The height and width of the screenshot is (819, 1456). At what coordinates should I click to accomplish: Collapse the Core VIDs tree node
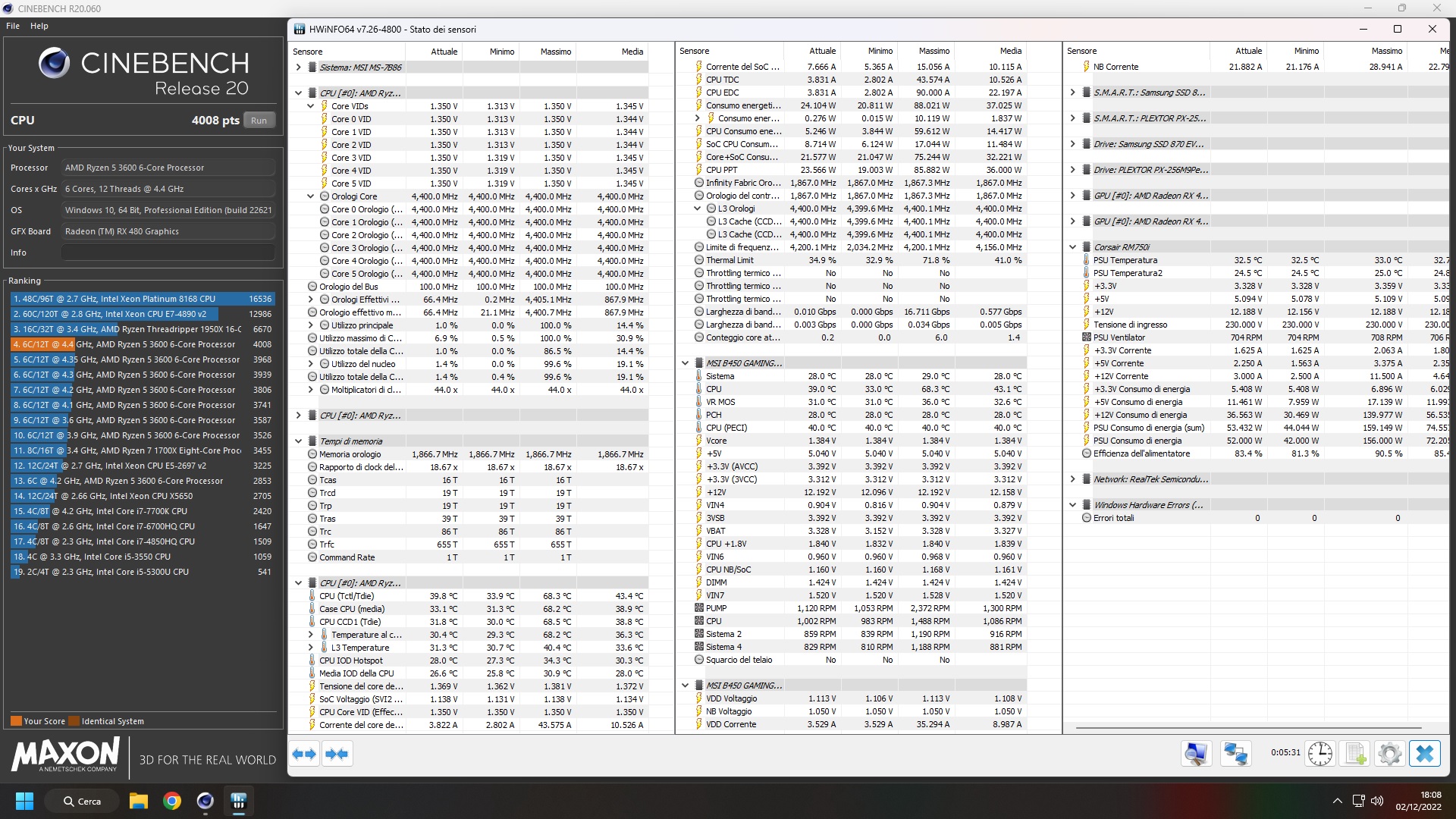coord(311,106)
